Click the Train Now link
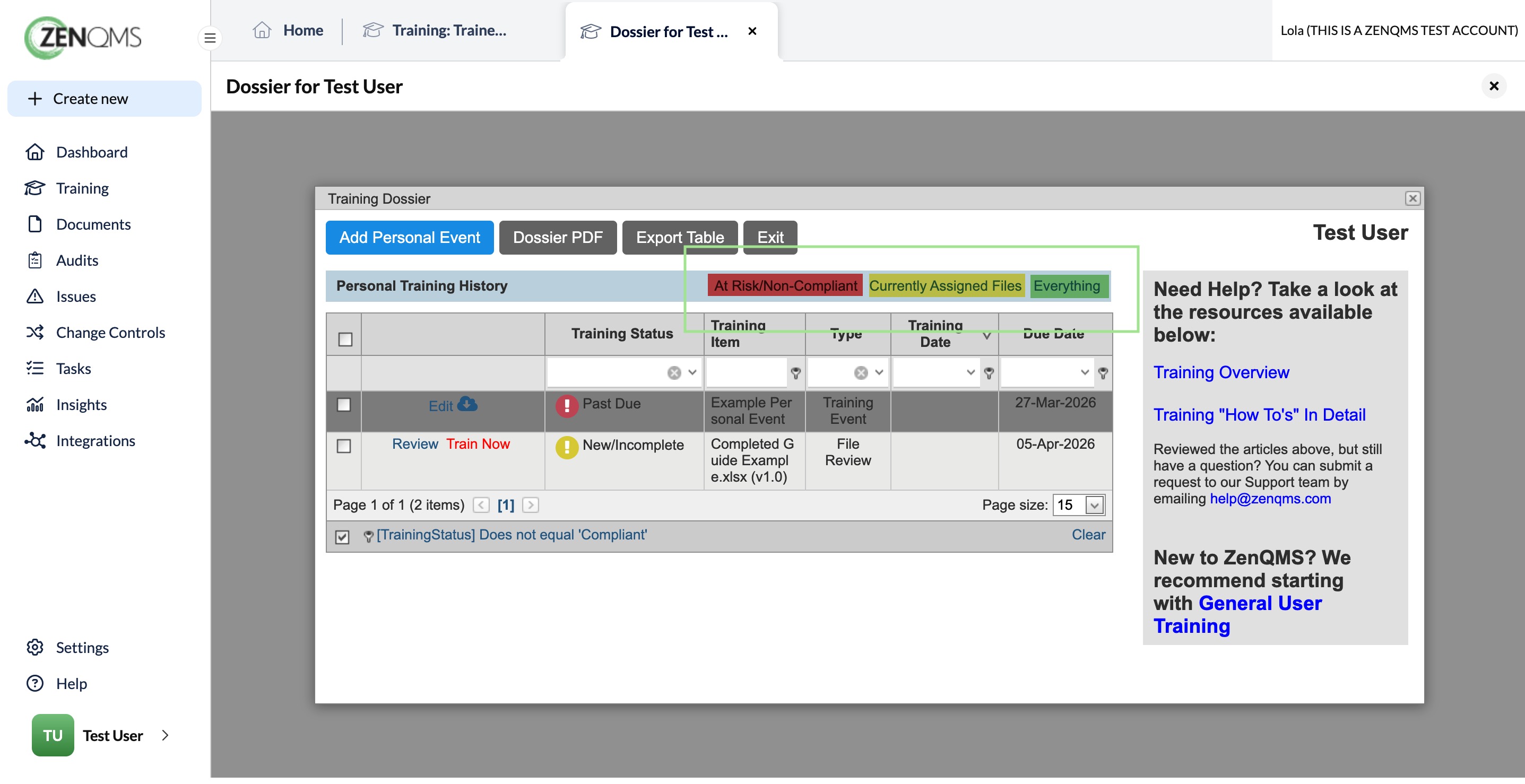The height and width of the screenshot is (784, 1525). [478, 444]
